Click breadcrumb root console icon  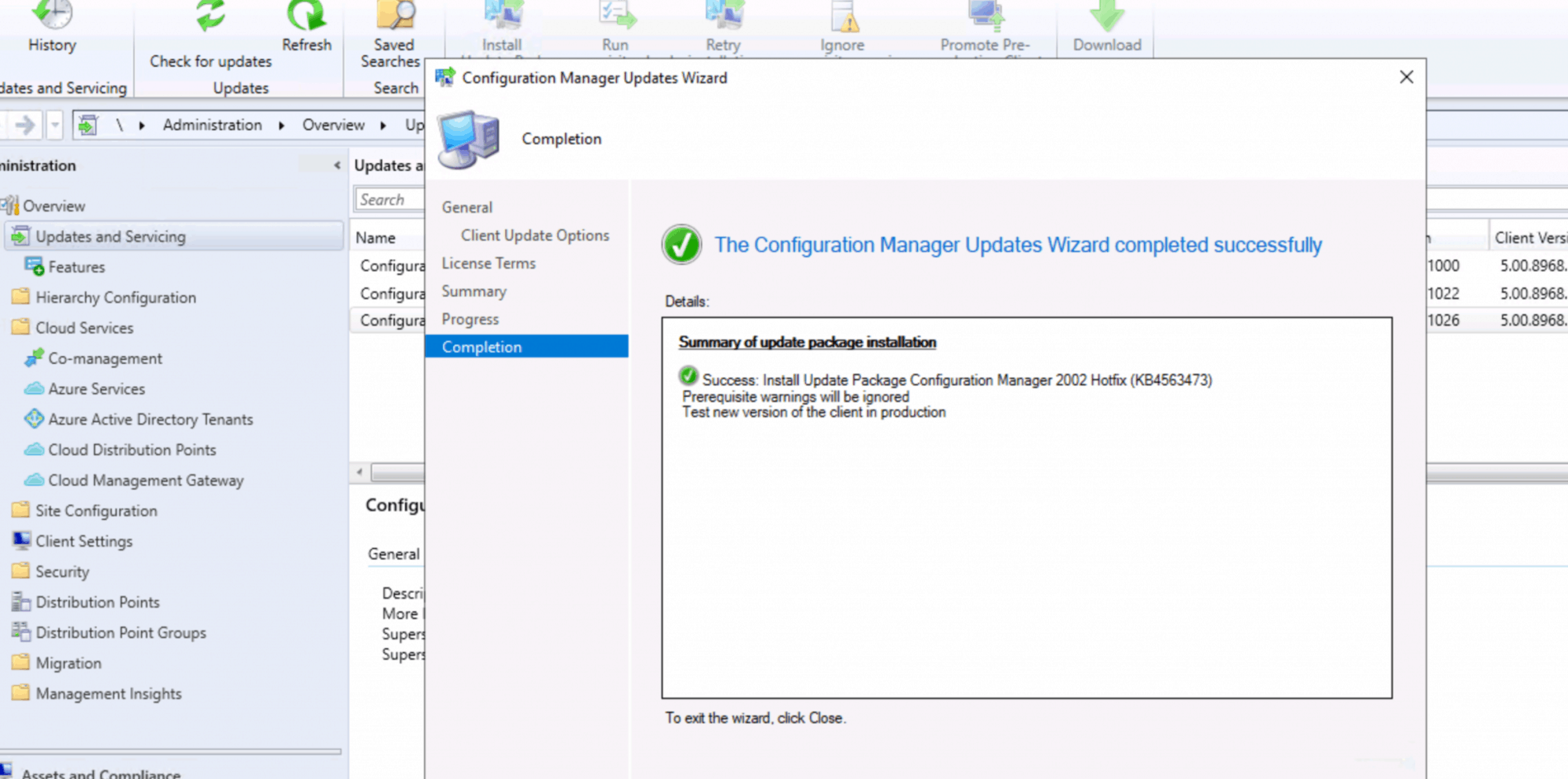point(88,125)
